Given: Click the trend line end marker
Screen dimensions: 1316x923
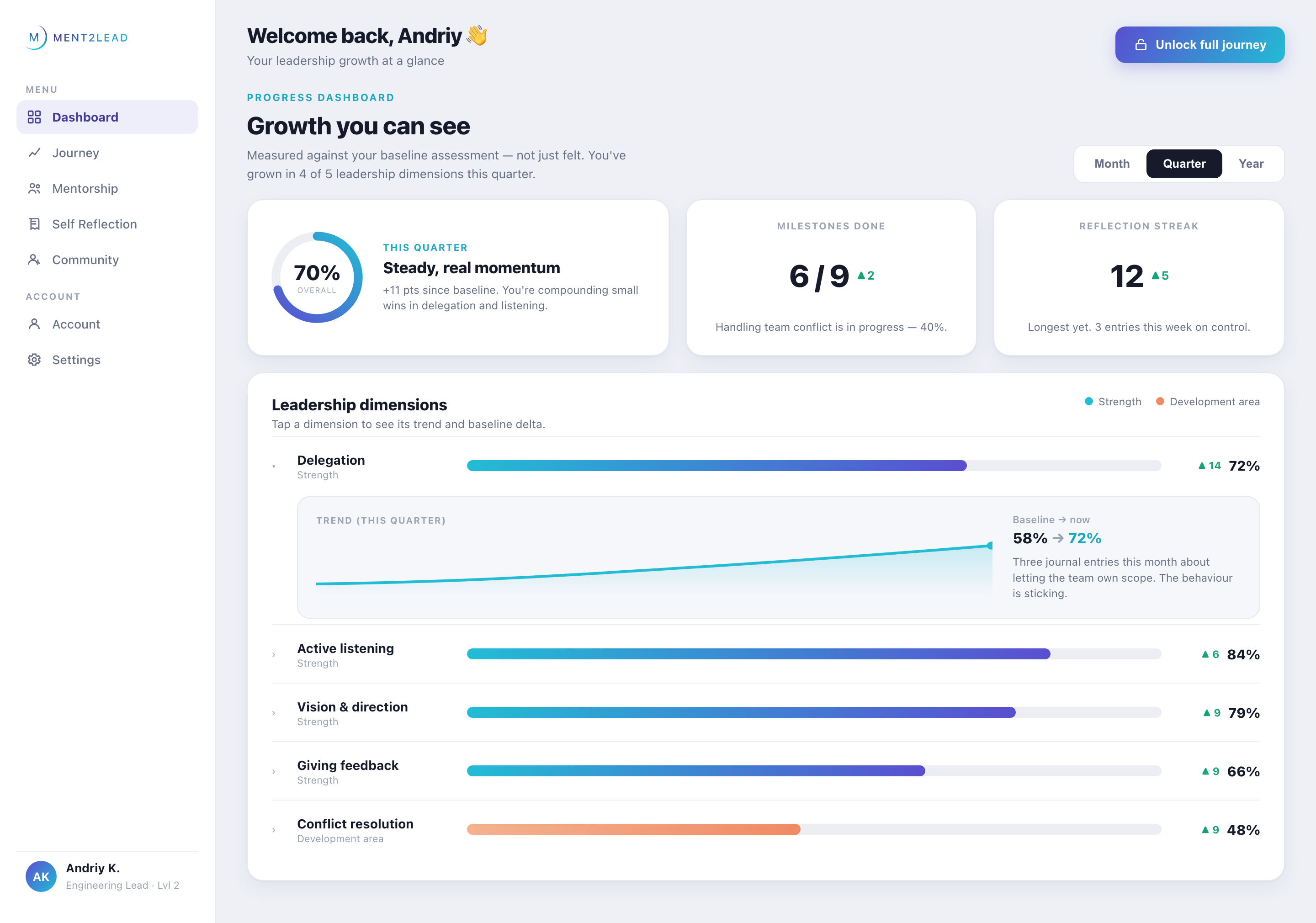Looking at the screenshot, I should [x=989, y=545].
